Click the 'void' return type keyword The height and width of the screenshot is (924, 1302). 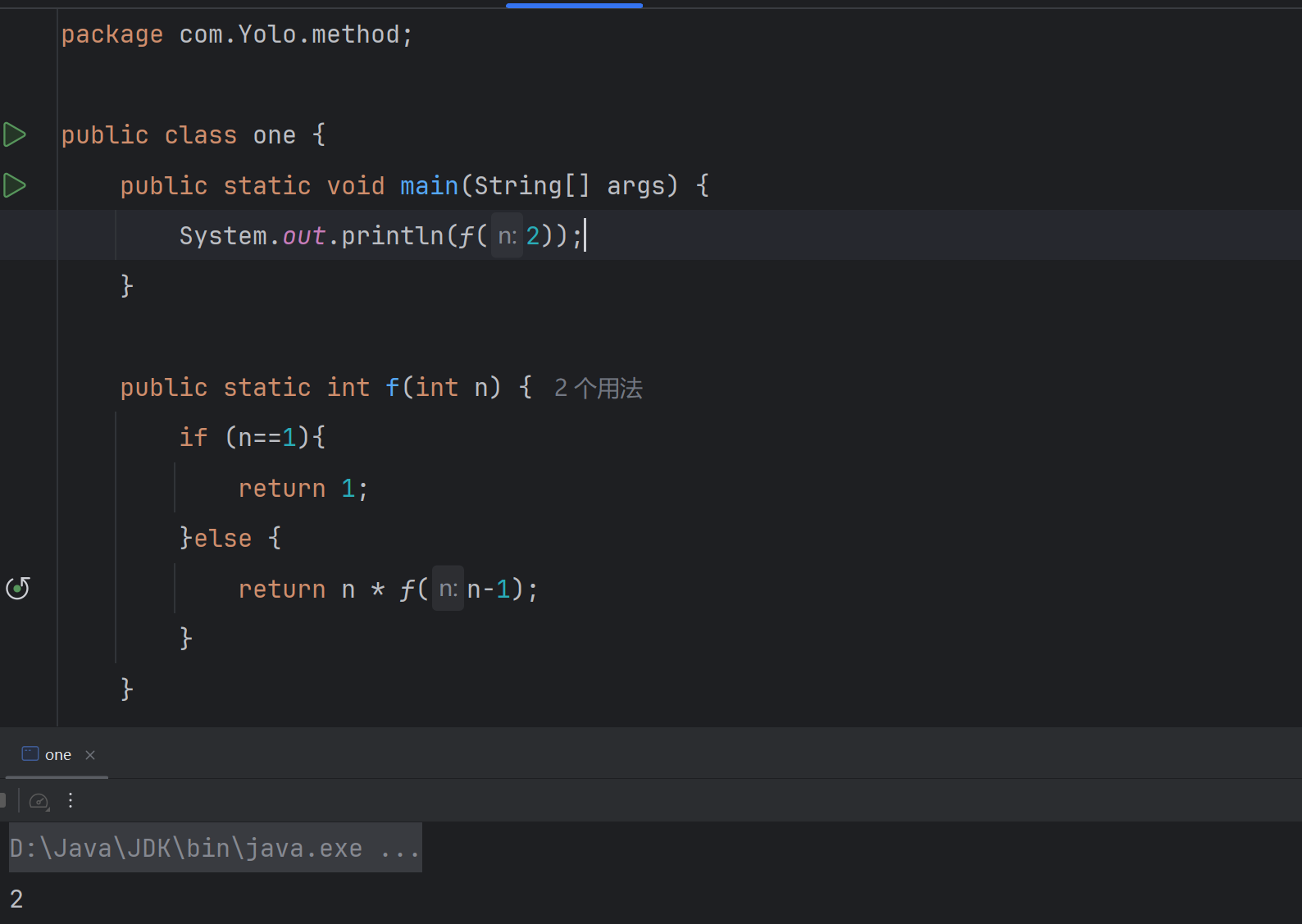pyautogui.click(x=356, y=186)
